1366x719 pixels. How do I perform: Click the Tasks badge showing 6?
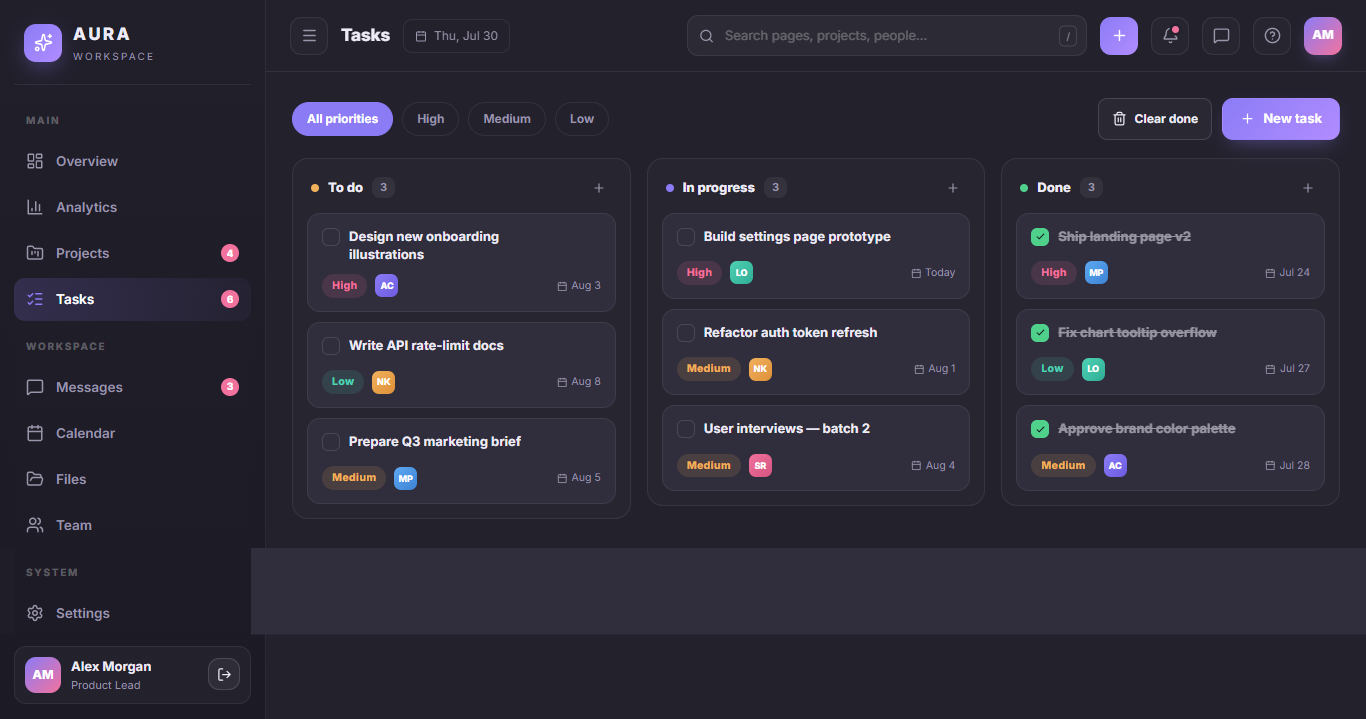tap(230, 299)
